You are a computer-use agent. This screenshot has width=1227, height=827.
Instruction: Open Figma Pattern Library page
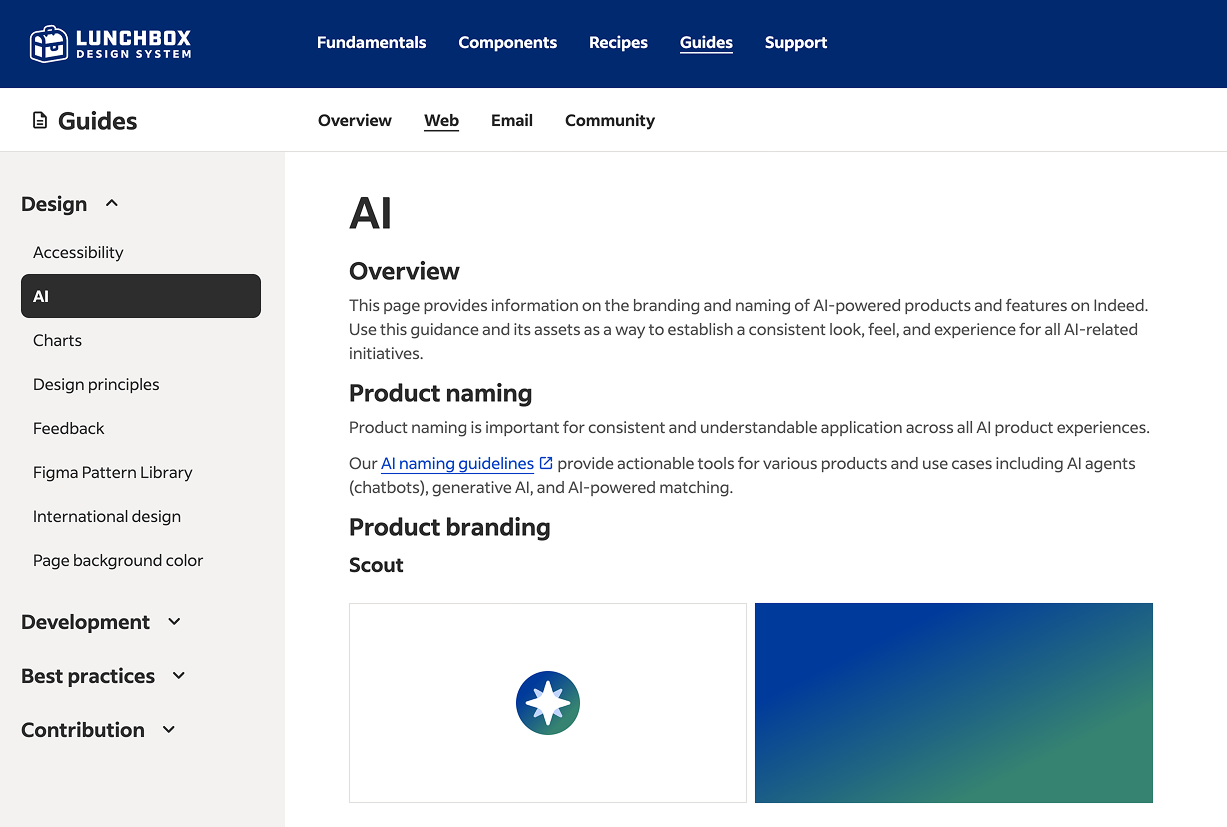(141, 472)
